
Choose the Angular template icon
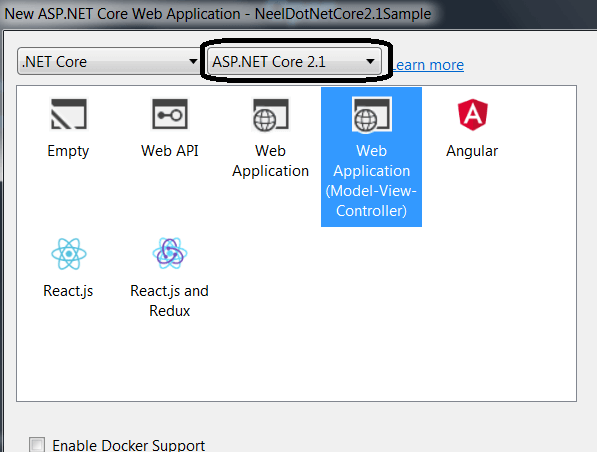pyautogui.click(x=472, y=115)
